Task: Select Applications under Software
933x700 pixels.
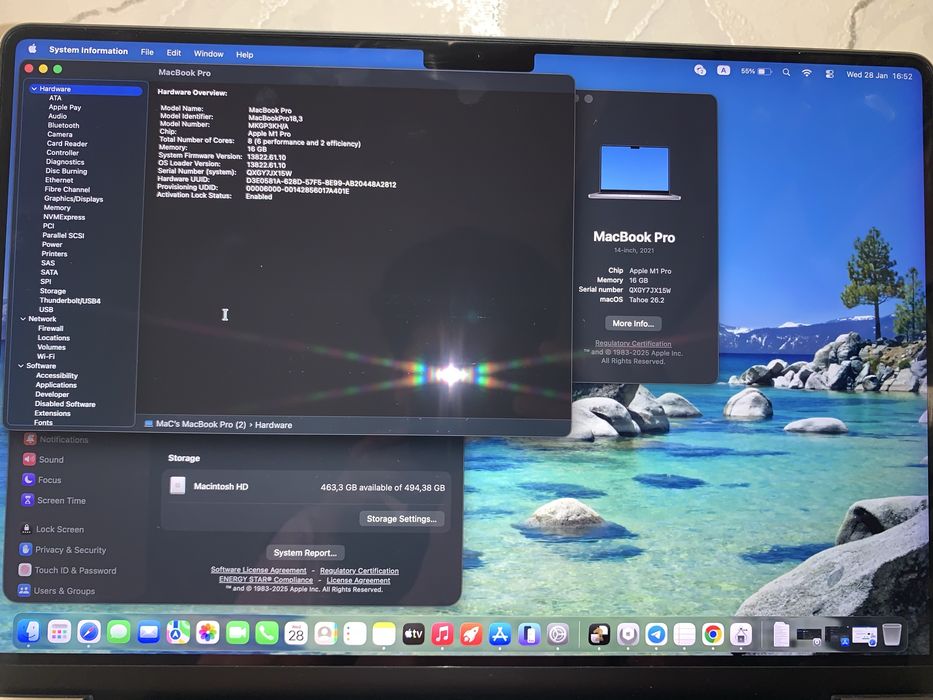Action: [56, 385]
